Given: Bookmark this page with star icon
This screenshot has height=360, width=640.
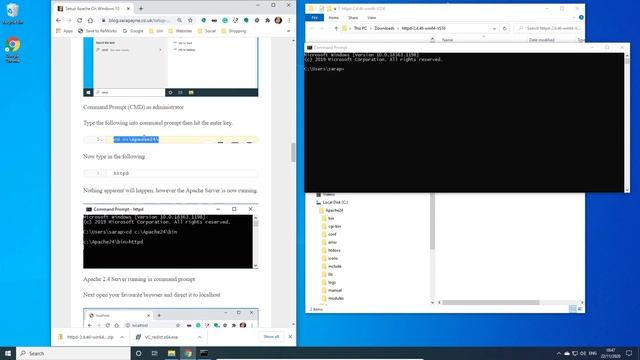Looking at the screenshot, I should (x=190, y=20).
